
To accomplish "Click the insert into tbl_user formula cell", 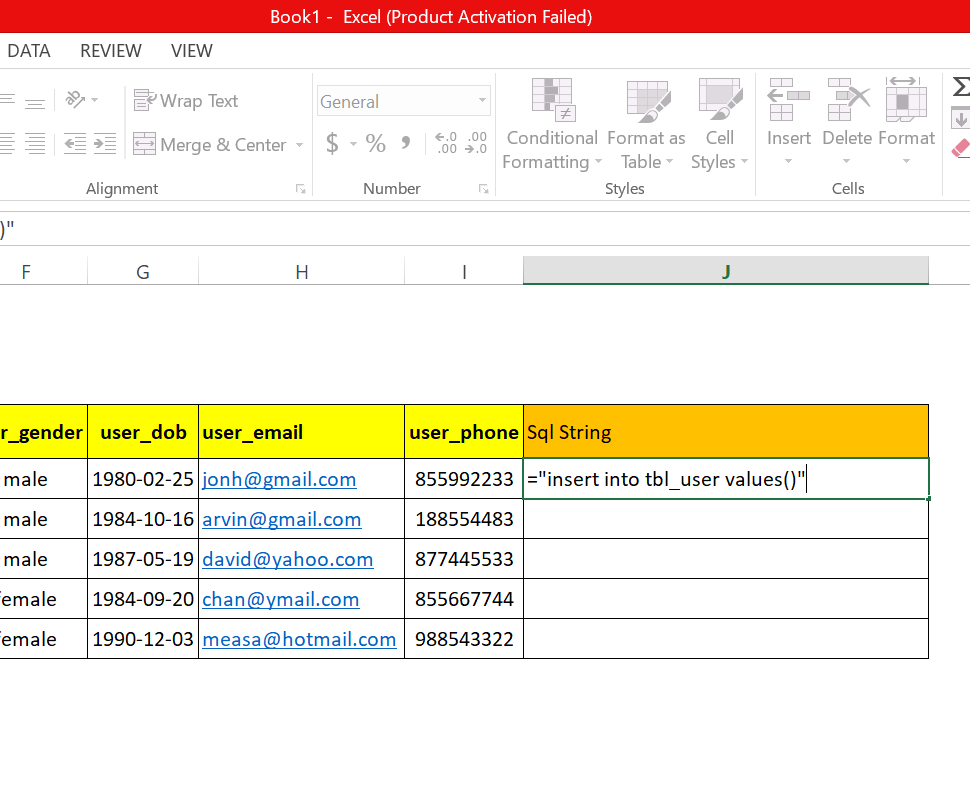I will click(x=726, y=479).
